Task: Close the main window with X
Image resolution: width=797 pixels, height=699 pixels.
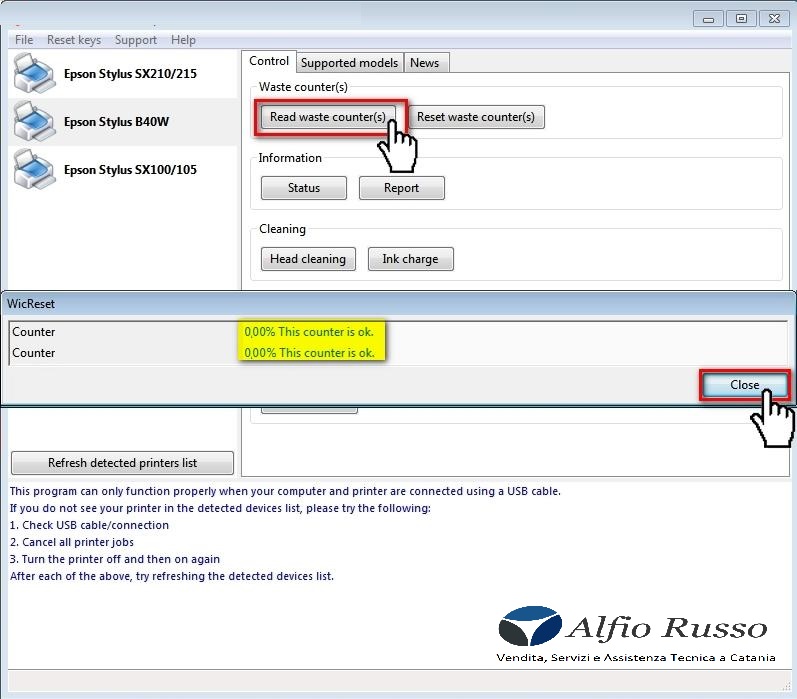Action: click(x=774, y=19)
